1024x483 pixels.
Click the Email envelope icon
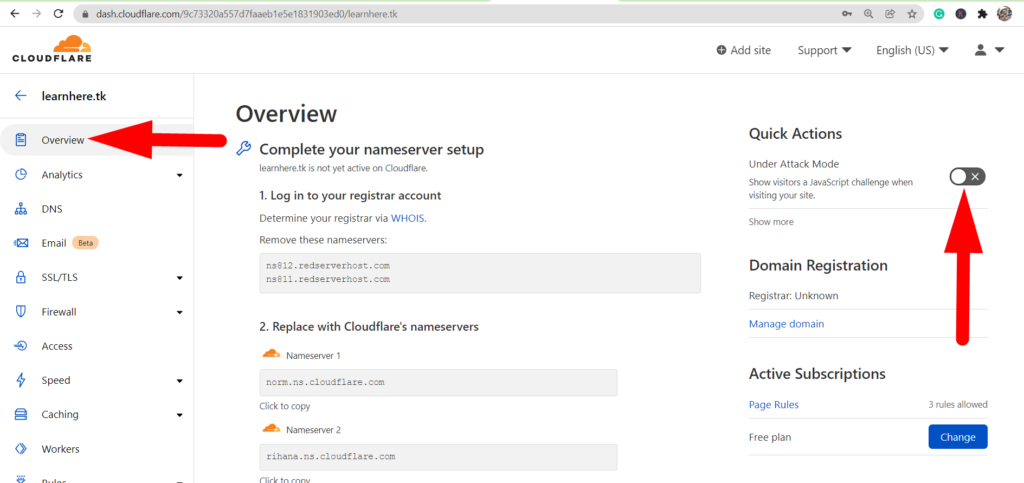21,243
